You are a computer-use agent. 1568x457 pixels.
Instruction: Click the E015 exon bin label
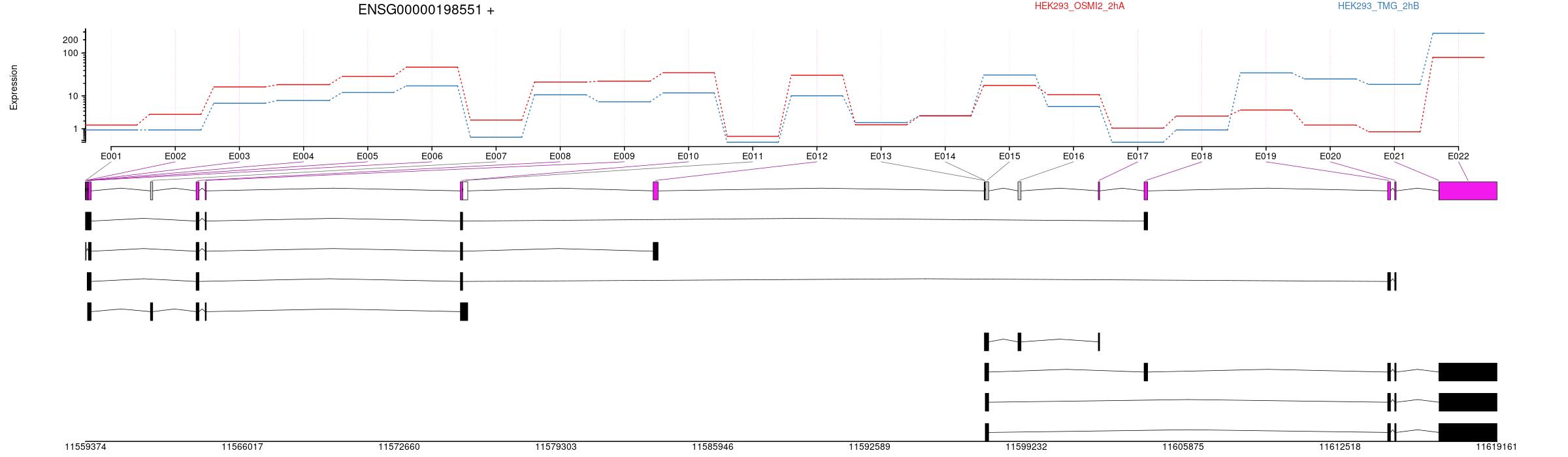[1009, 156]
